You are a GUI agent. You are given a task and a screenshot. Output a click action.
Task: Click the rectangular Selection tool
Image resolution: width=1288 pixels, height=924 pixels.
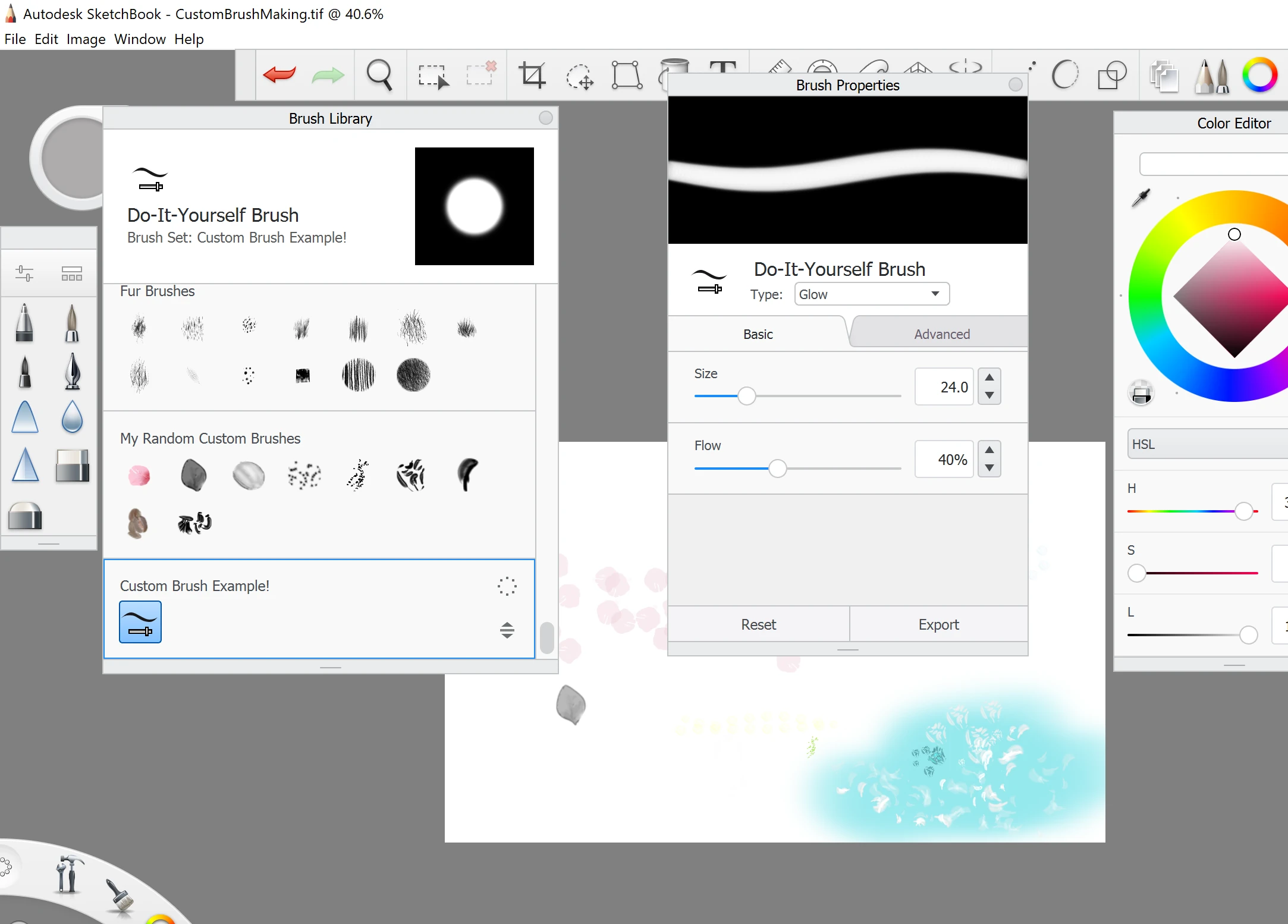(433, 76)
